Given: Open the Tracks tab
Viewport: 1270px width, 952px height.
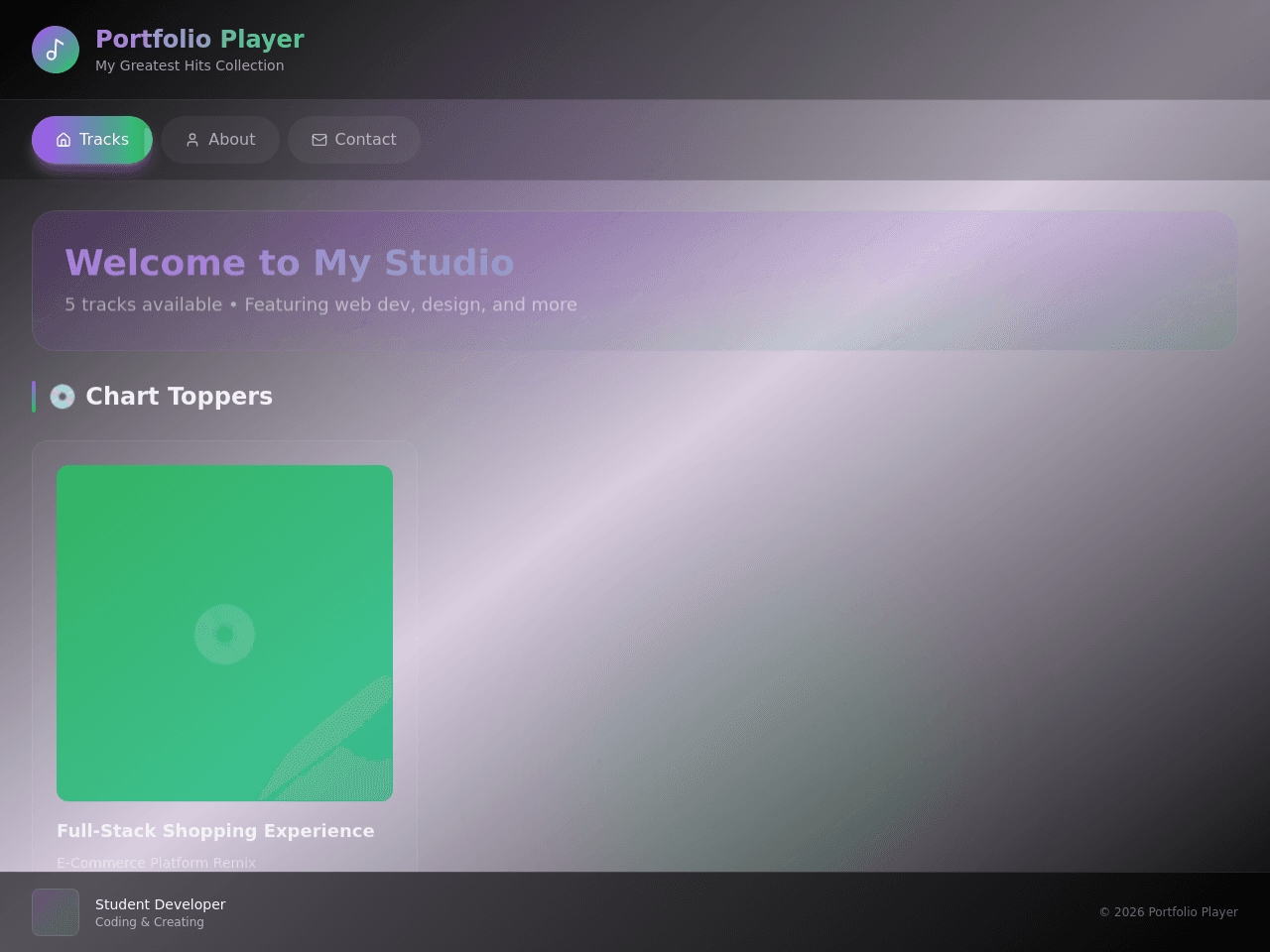Looking at the screenshot, I should 92,140.
